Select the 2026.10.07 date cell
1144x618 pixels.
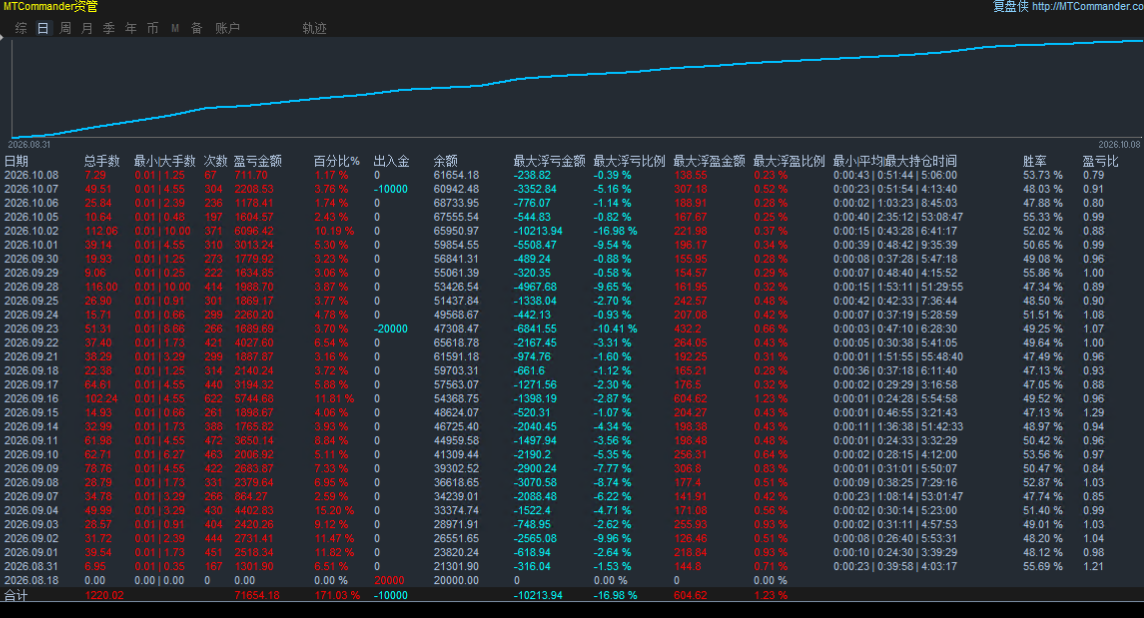tap(31, 189)
